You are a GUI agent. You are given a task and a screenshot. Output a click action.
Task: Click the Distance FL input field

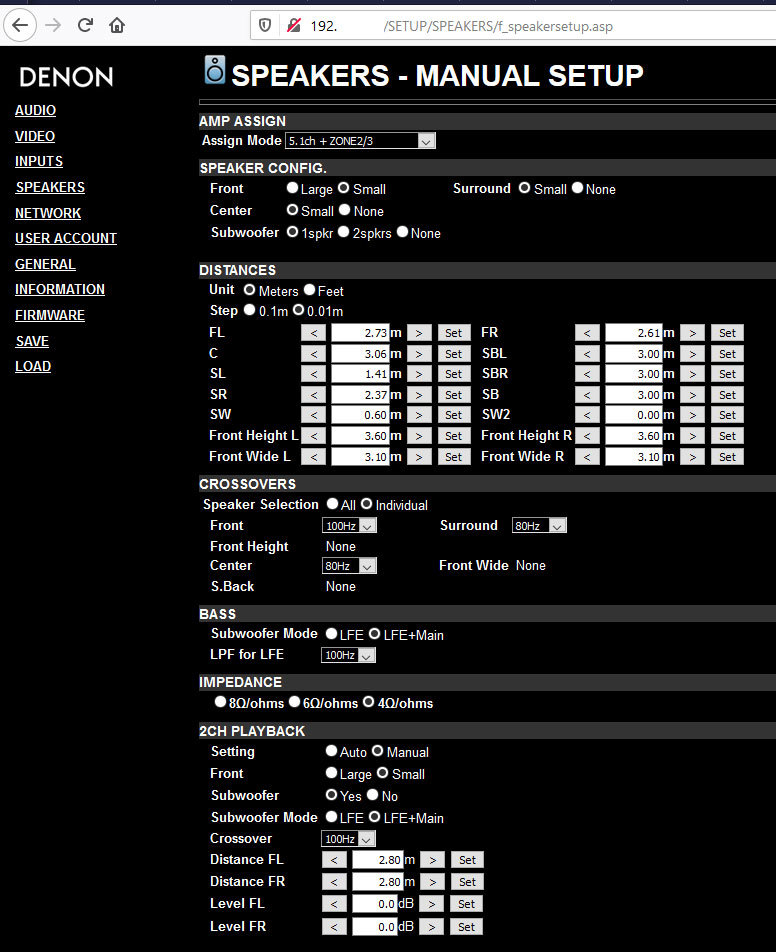click(x=377, y=860)
